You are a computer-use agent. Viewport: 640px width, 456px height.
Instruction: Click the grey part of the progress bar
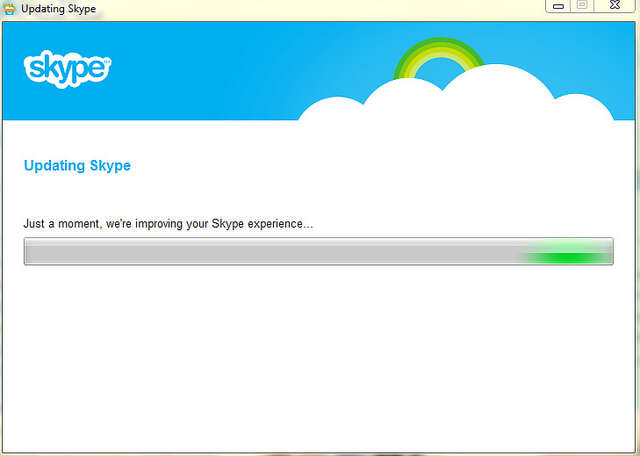point(270,252)
